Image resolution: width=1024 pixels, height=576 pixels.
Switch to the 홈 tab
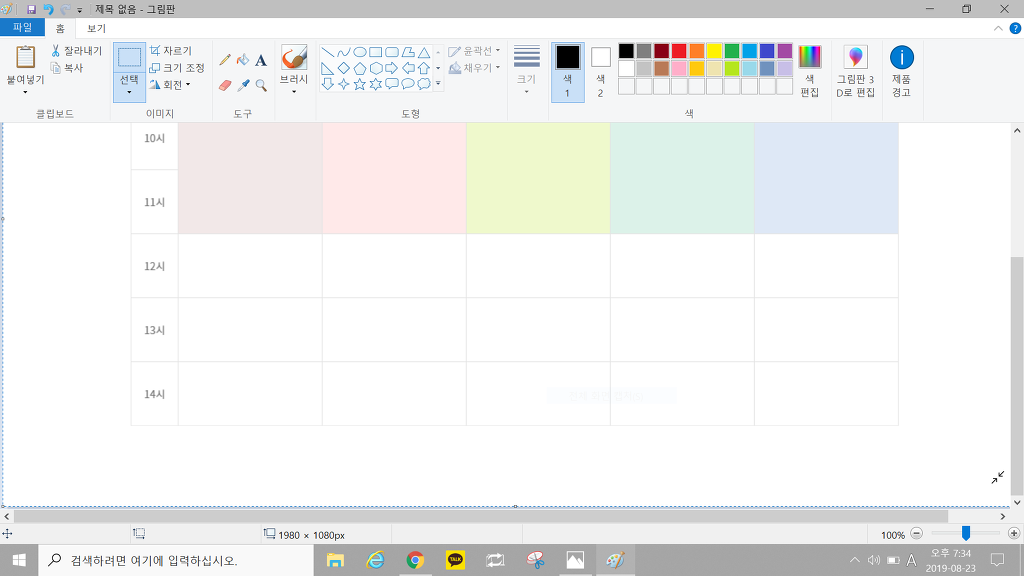[x=60, y=28]
